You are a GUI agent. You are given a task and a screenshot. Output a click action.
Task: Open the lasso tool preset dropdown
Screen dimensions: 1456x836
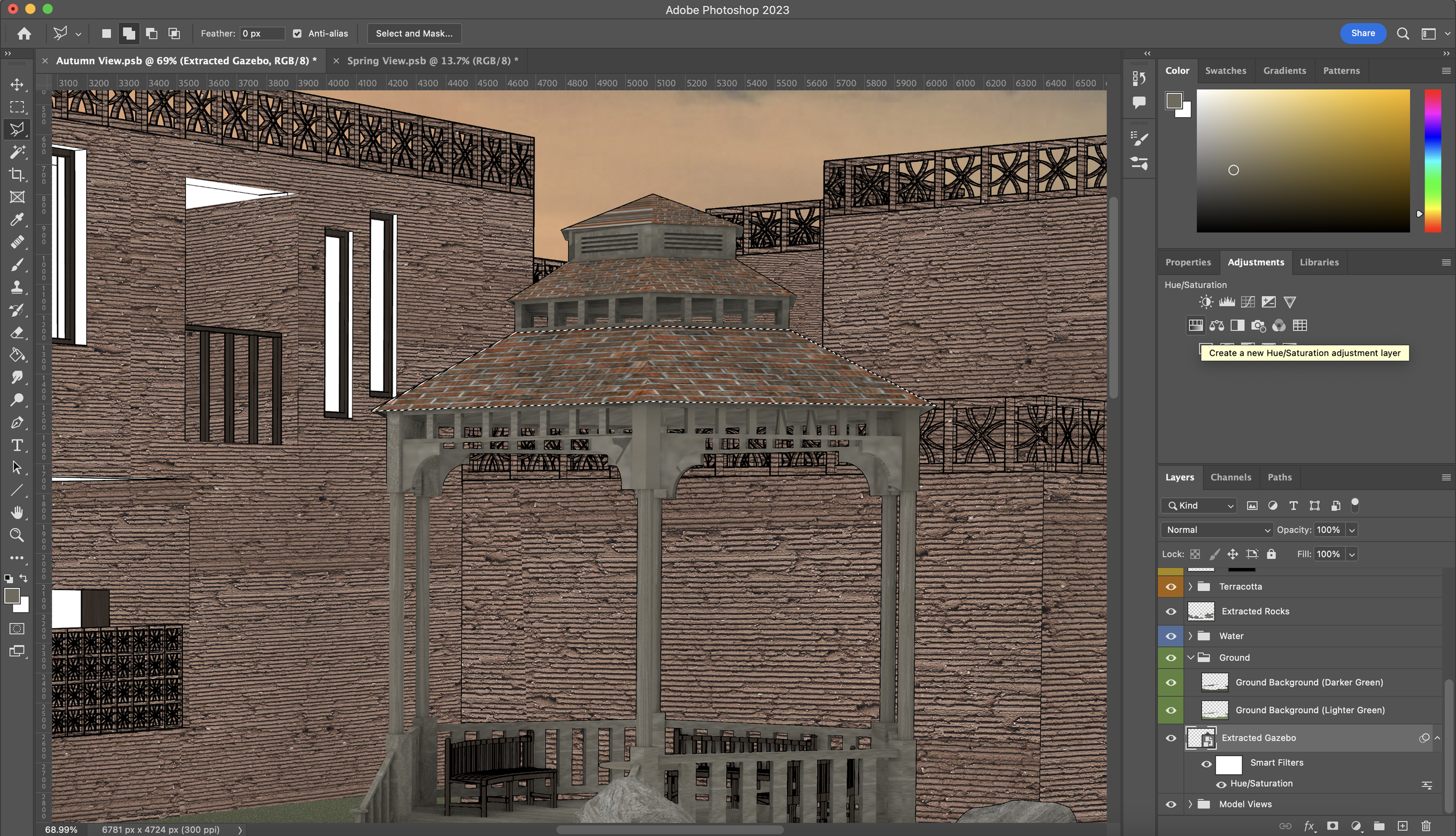[78, 34]
